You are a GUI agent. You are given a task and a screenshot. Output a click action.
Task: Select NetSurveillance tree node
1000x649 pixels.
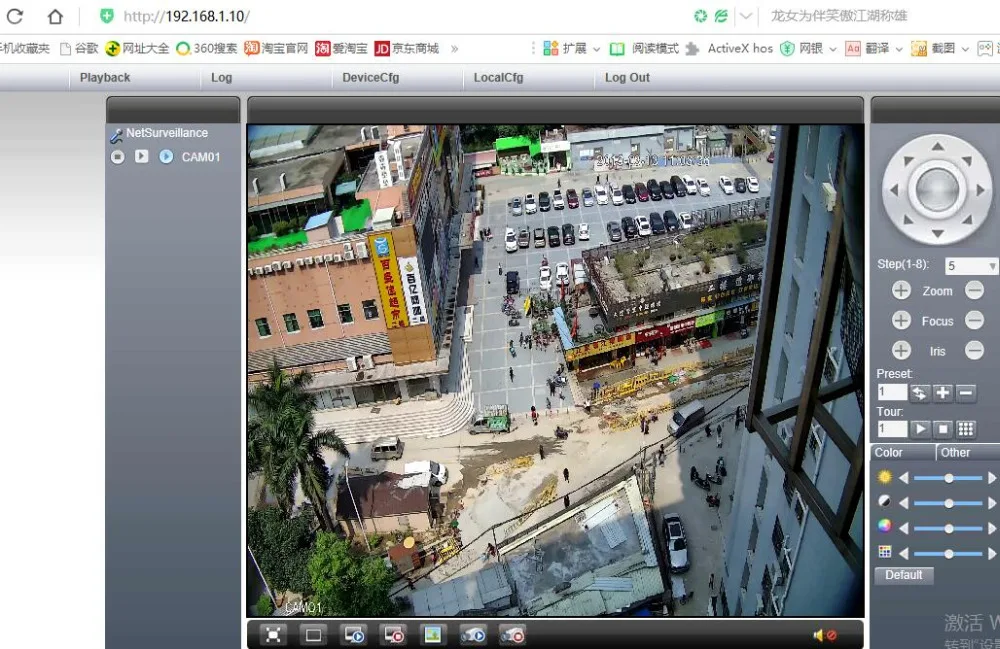coord(166,133)
